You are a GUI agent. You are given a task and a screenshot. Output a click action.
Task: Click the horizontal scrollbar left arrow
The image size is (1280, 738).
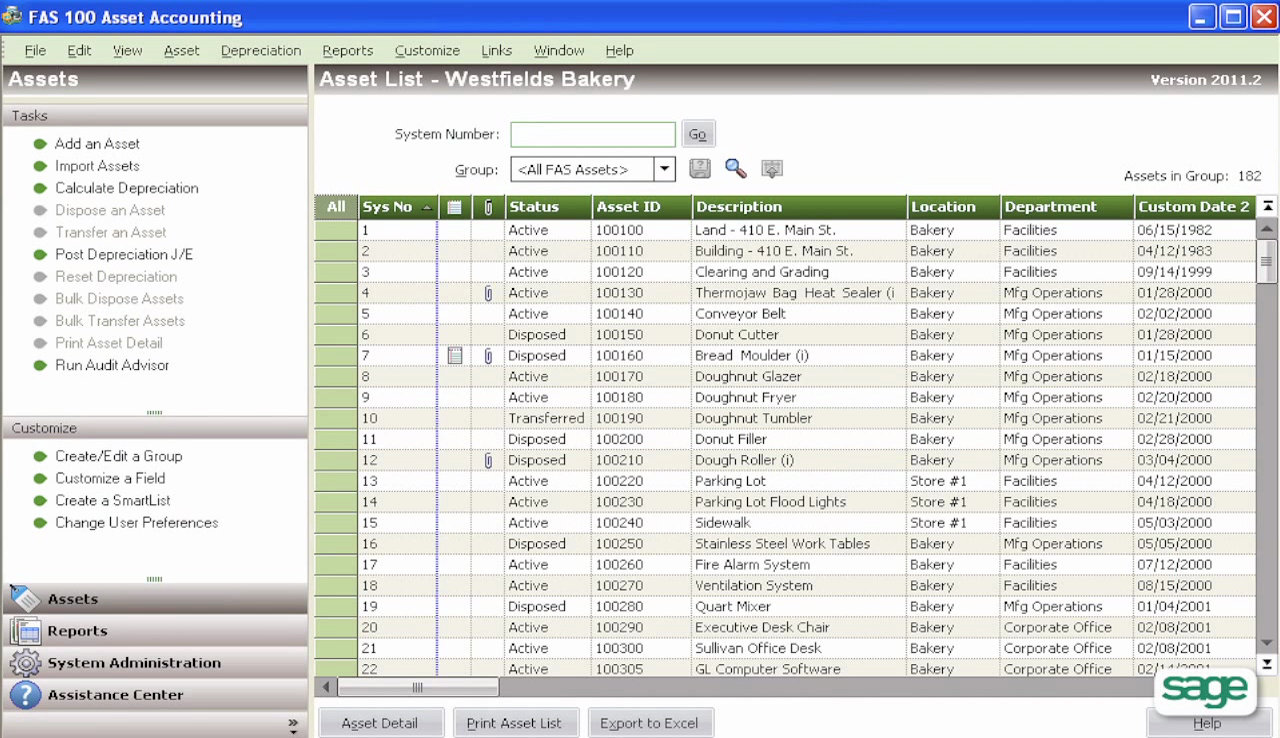coord(326,687)
